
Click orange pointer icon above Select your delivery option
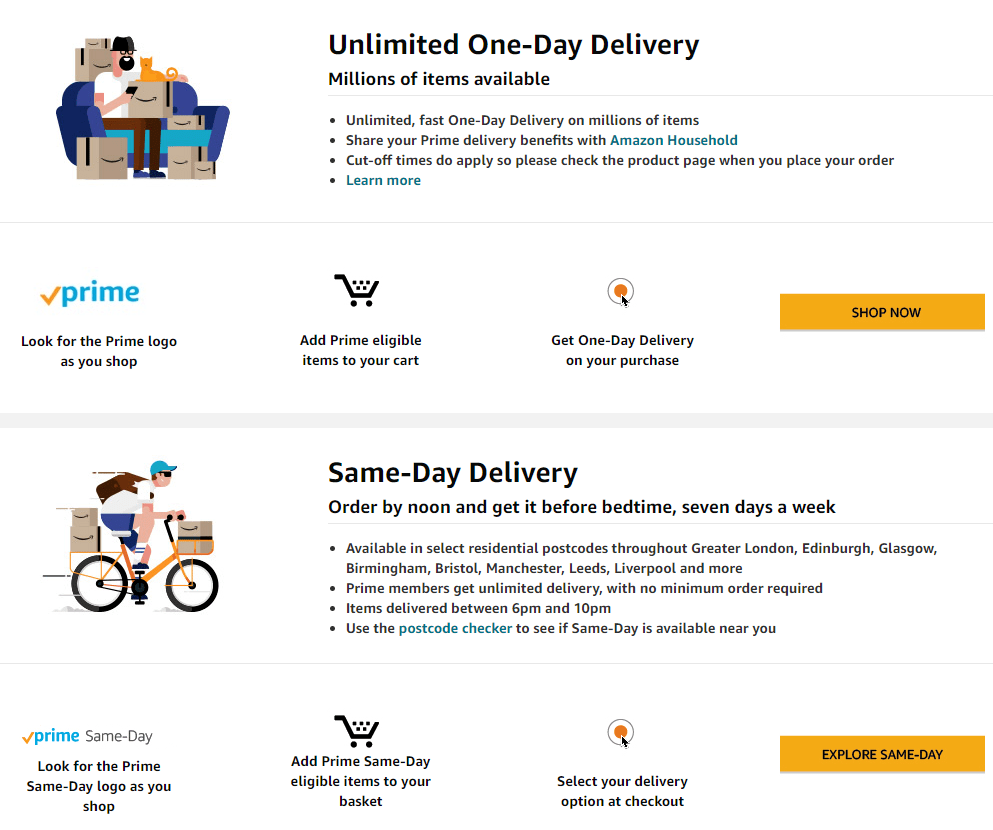coord(621,734)
